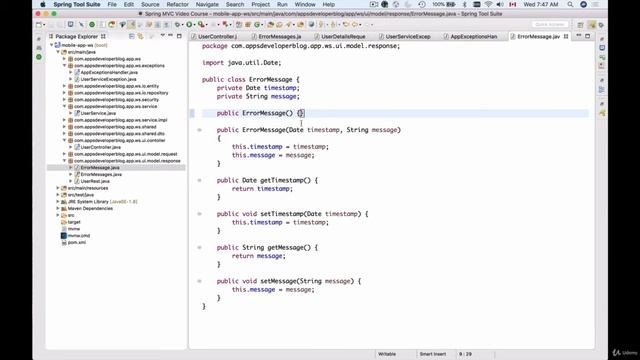The width and height of the screenshot is (640, 360).
Task: Click the green circle icon in left sidebar
Action: pos(39,57)
